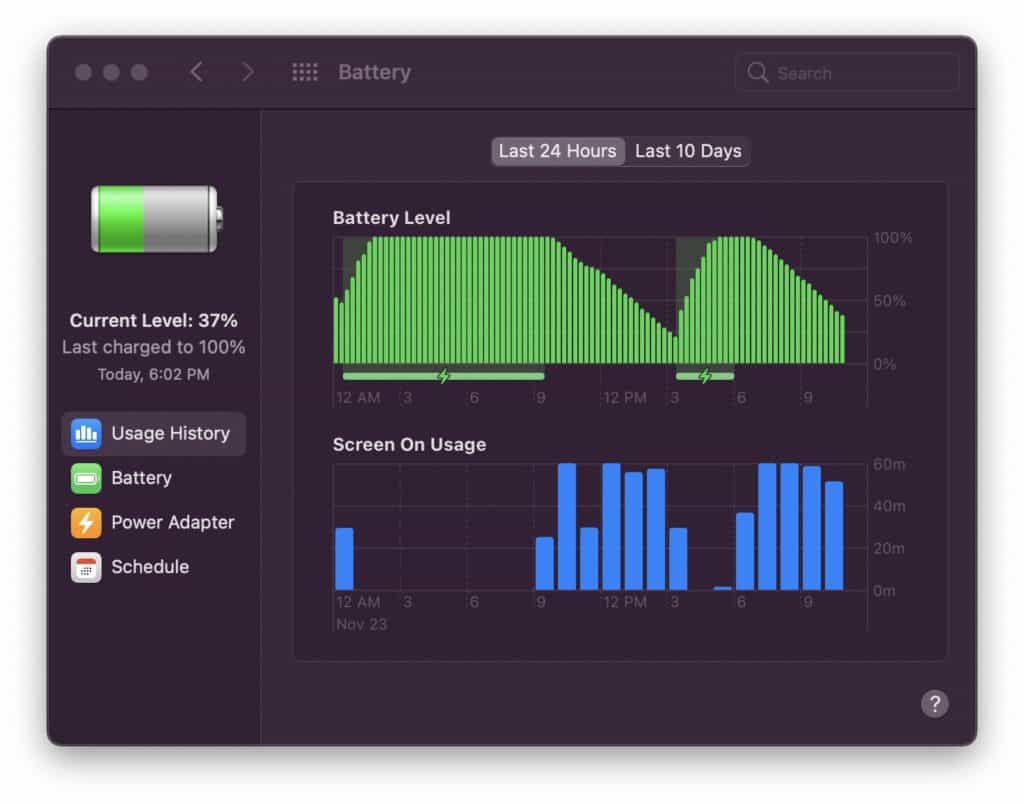Open the Schedule calendar icon

(87, 567)
